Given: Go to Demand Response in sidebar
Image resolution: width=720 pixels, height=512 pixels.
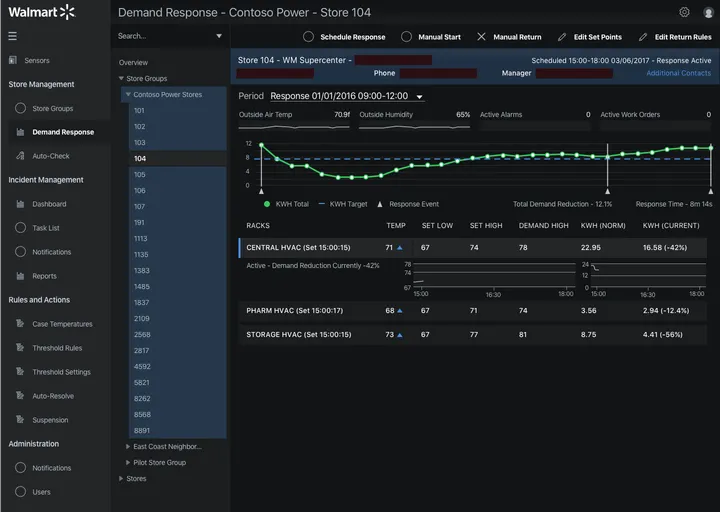Looking at the screenshot, I should pos(63,132).
